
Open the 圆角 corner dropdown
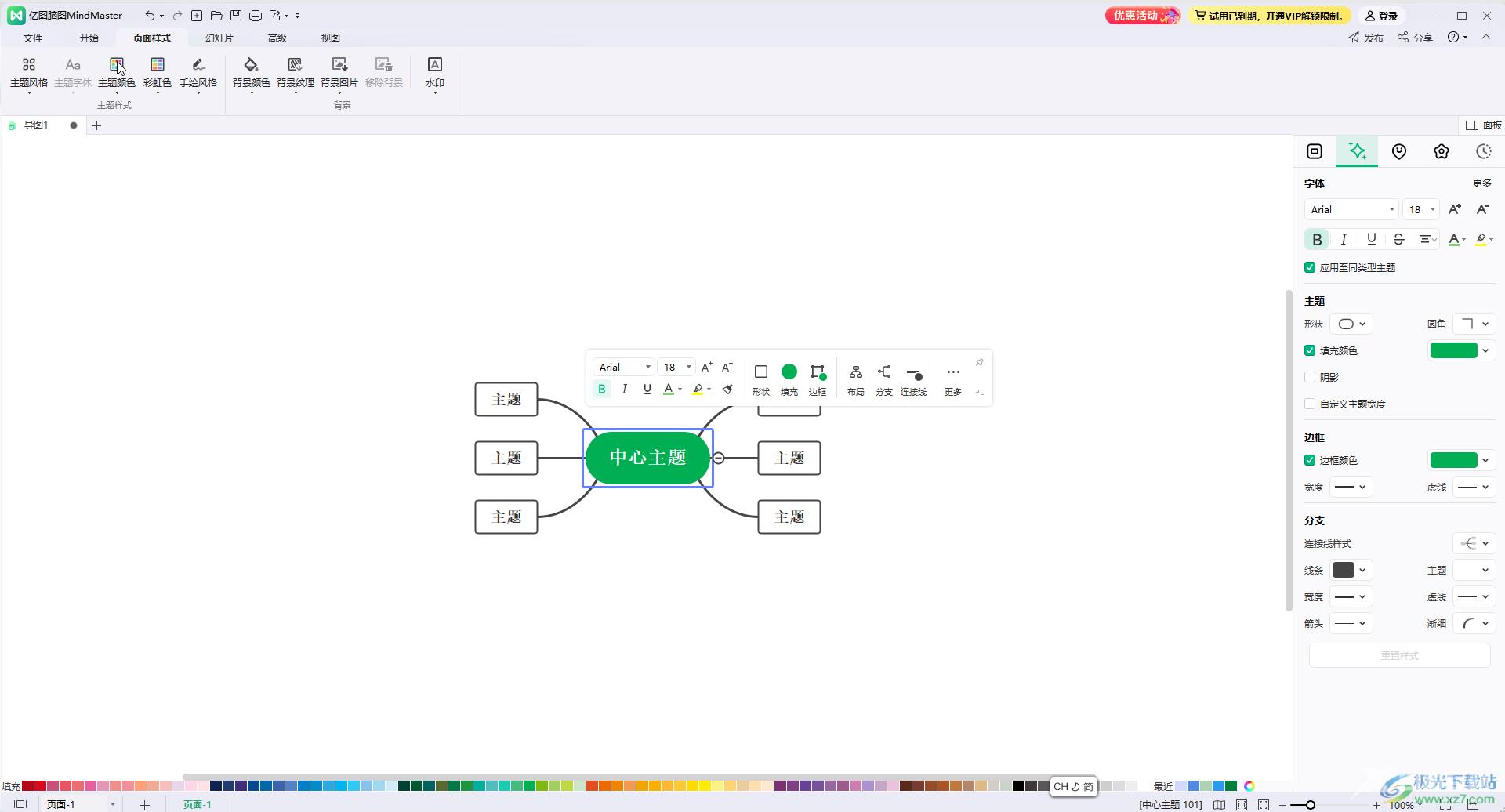point(1474,324)
